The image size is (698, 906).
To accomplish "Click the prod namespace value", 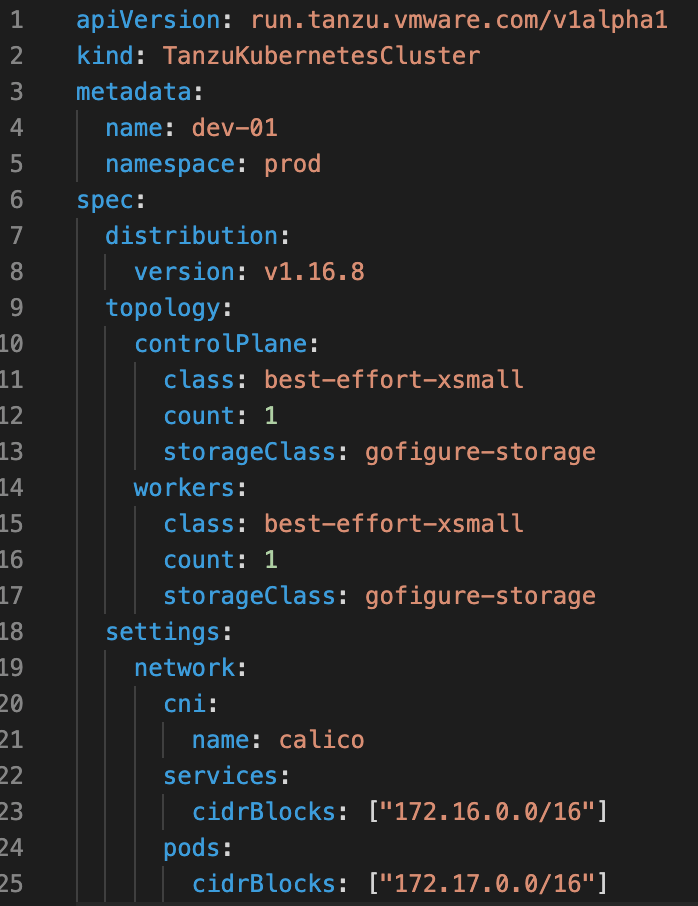I will pyautogui.click(x=292, y=163).
